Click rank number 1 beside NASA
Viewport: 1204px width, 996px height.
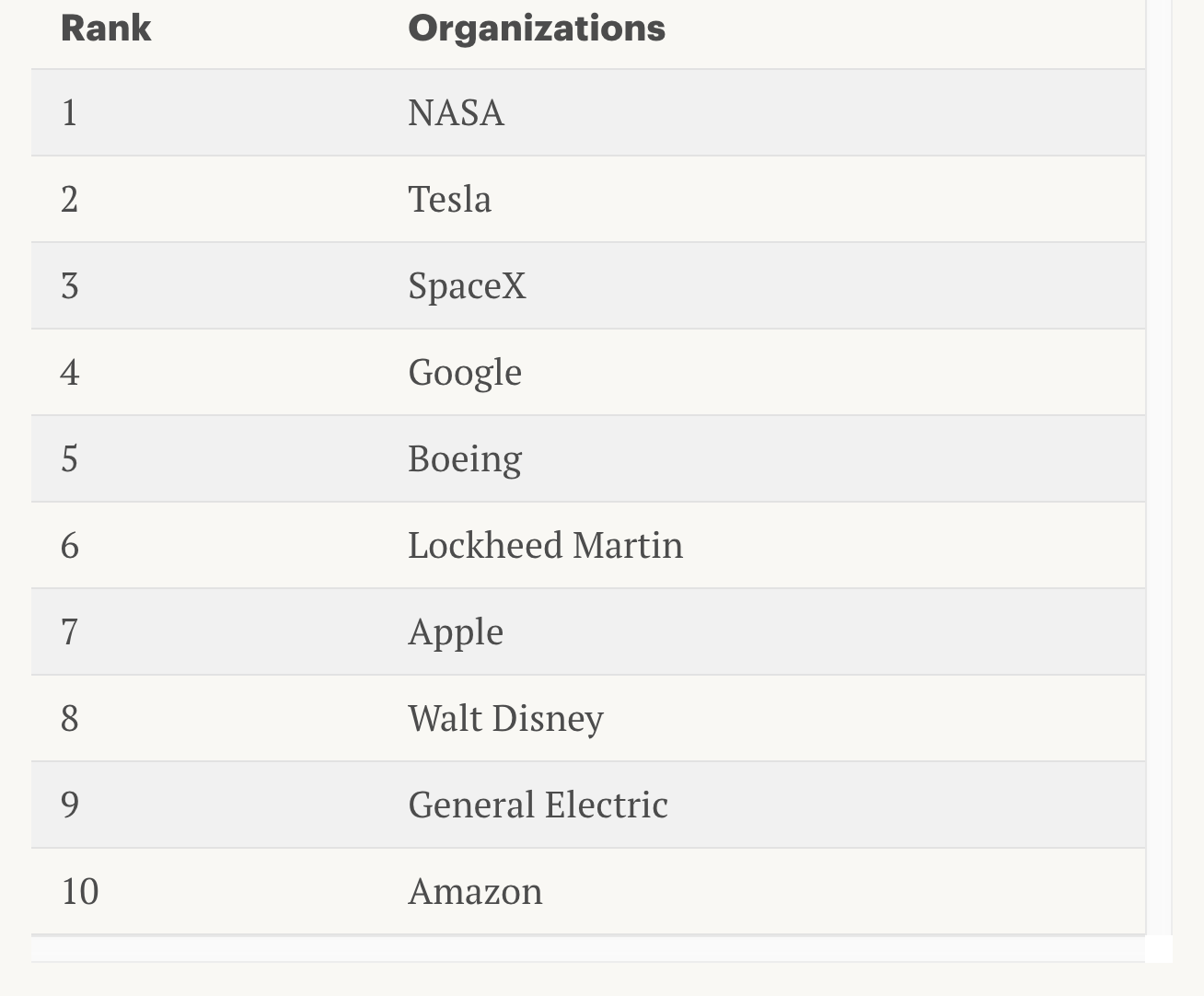tap(69, 113)
